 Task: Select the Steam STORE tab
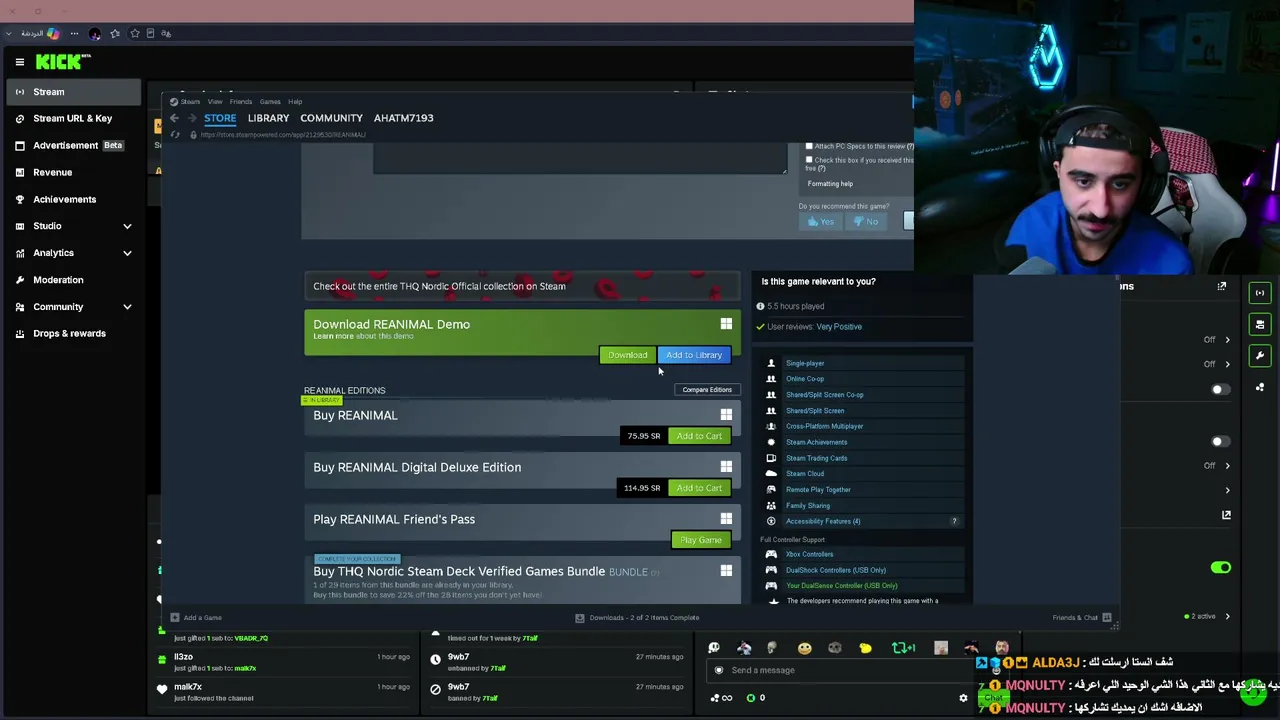click(220, 118)
